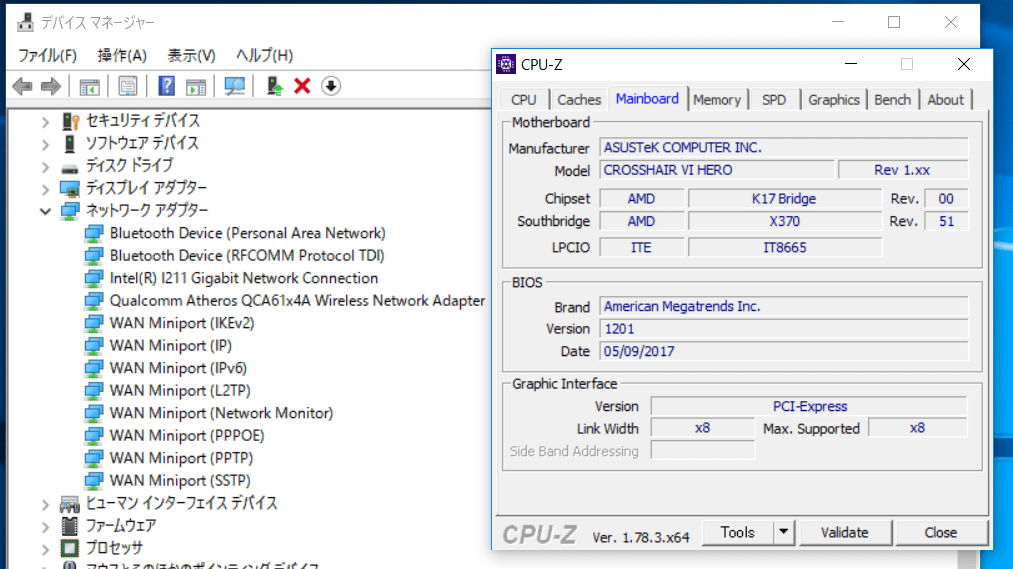This screenshot has width=1013, height=569.
Task: Click the action pane view toolbar icon
Action: tap(196, 86)
